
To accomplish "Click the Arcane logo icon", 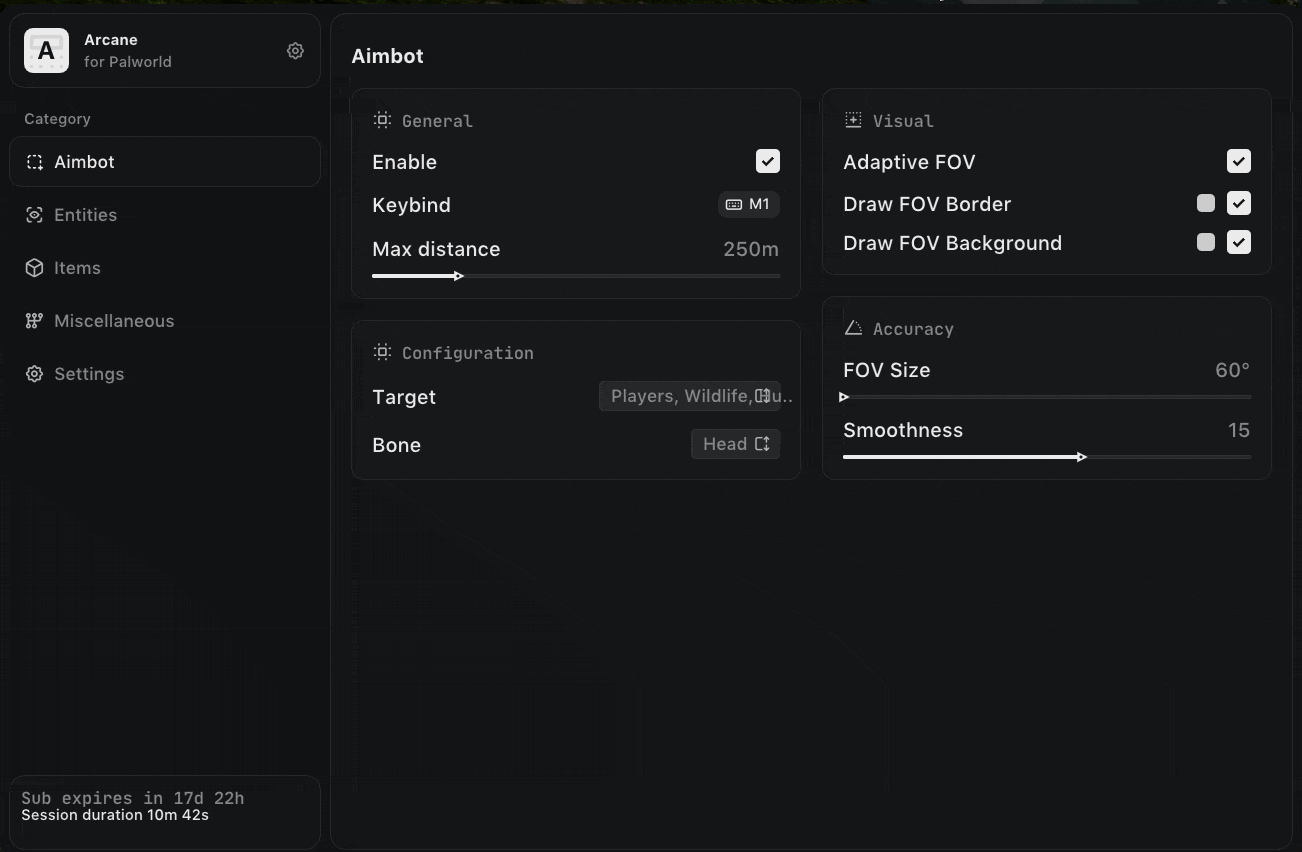I will point(46,51).
